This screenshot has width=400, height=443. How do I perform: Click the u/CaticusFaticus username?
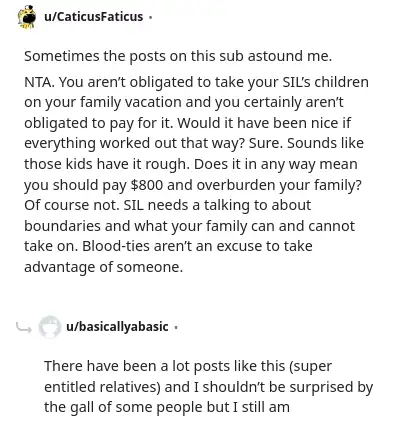point(94,16)
